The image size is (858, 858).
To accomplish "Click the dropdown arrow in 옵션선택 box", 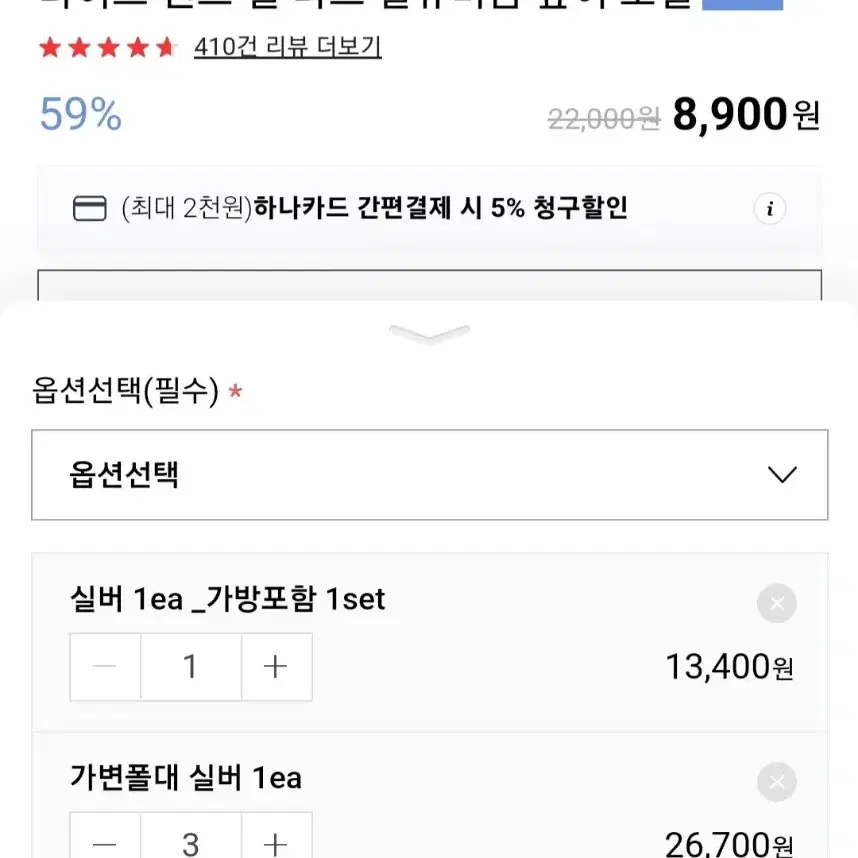I will pyautogui.click(x=782, y=474).
